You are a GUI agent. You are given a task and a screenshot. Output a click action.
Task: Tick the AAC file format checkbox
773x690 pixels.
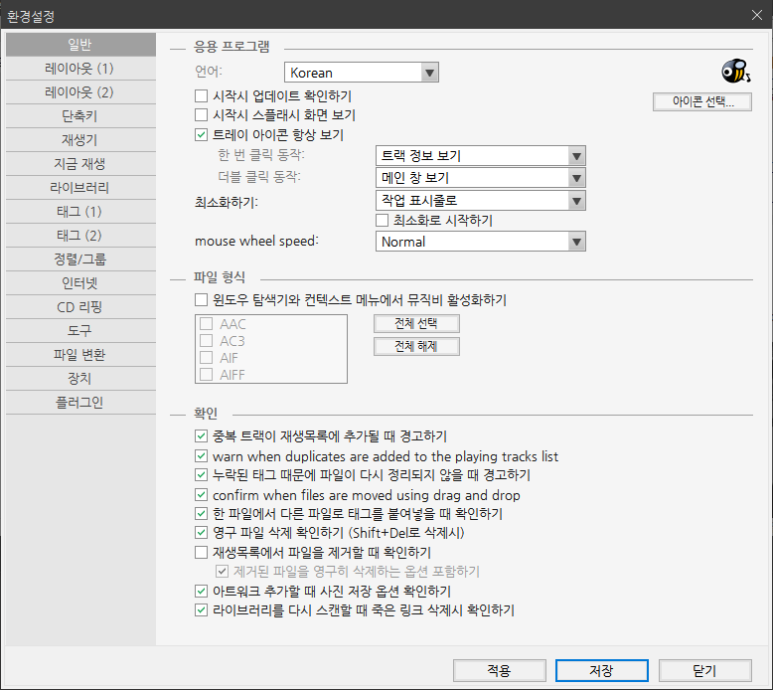click(x=207, y=324)
